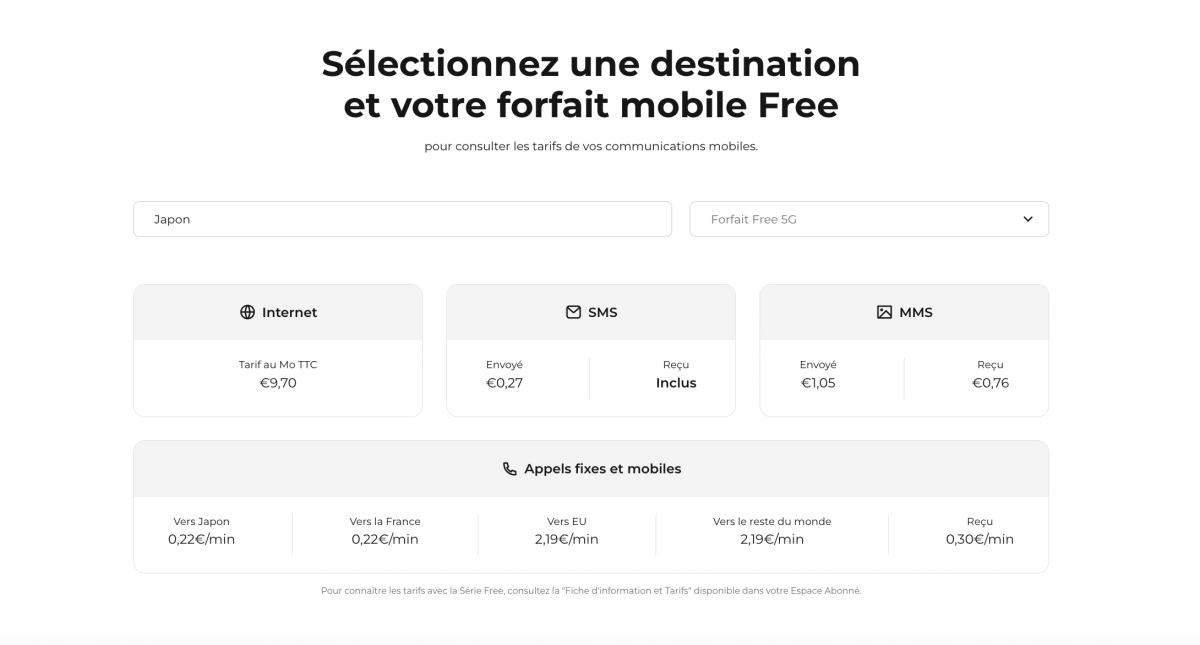1200x645 pixels.
Task: Expand the Forfait Free 5G dropdown arrow
Action: tap(1027, 219)
